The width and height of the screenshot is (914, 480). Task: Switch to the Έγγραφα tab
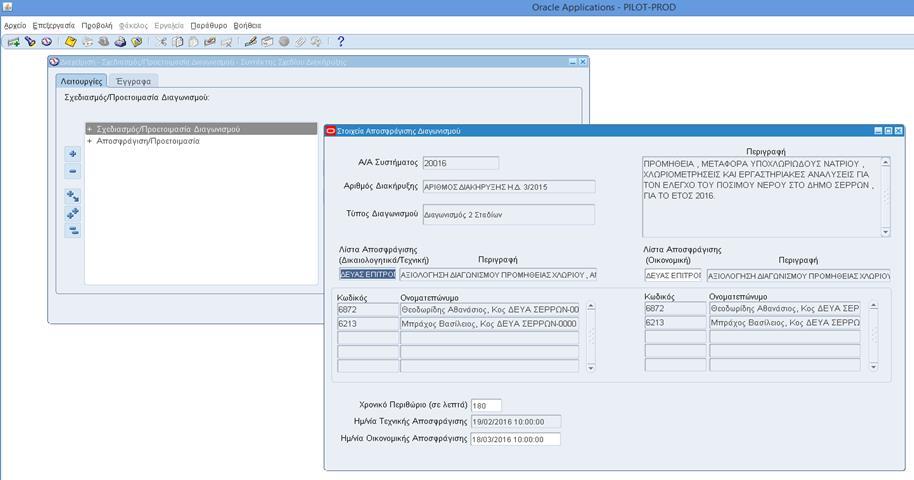[133, 81]
